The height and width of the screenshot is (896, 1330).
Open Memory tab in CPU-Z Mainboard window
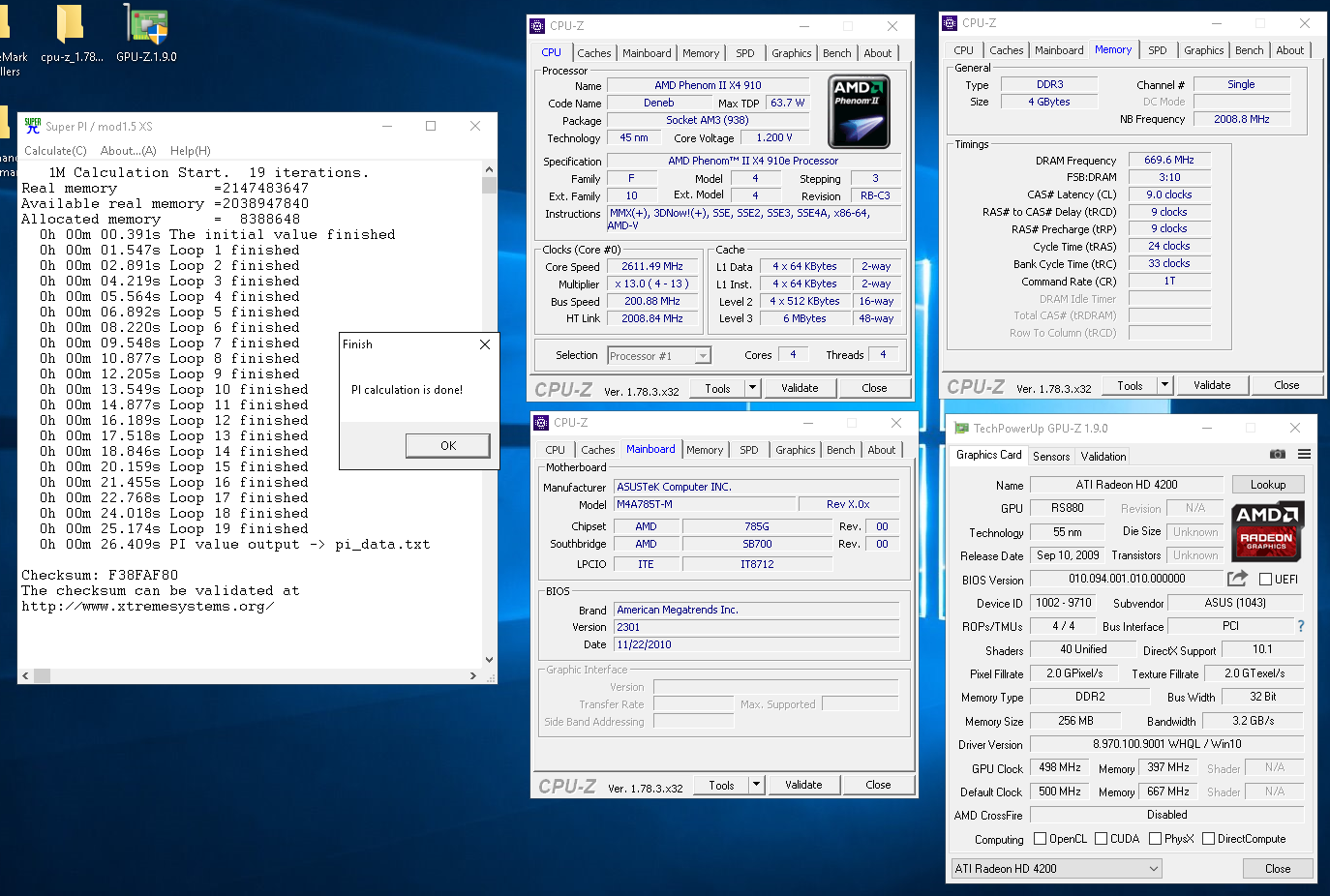705,450
